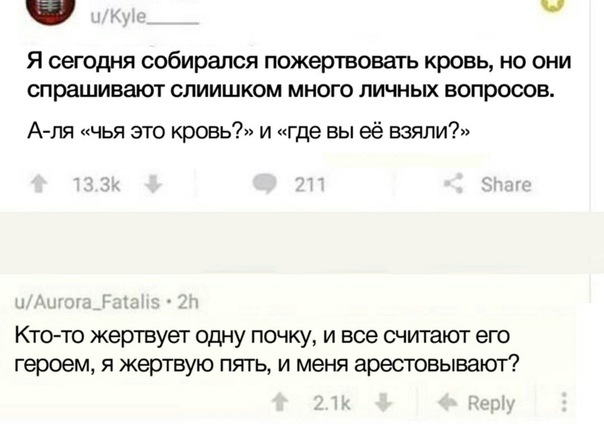
Task: Click the Share label on the post
Action: click(x=506, y=184)
